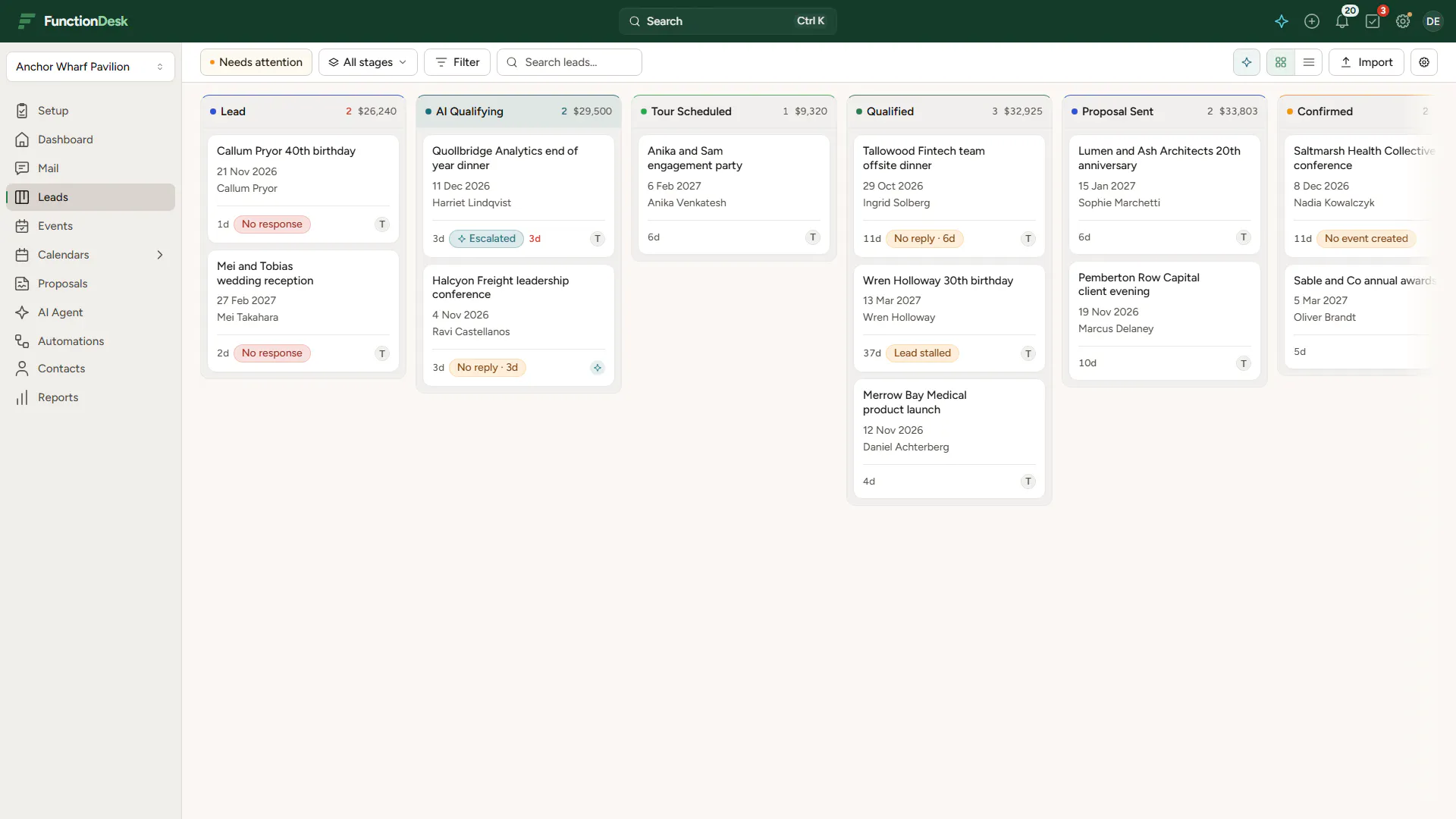Open the AI sparkle assistant in top bar

point(1282,21)
